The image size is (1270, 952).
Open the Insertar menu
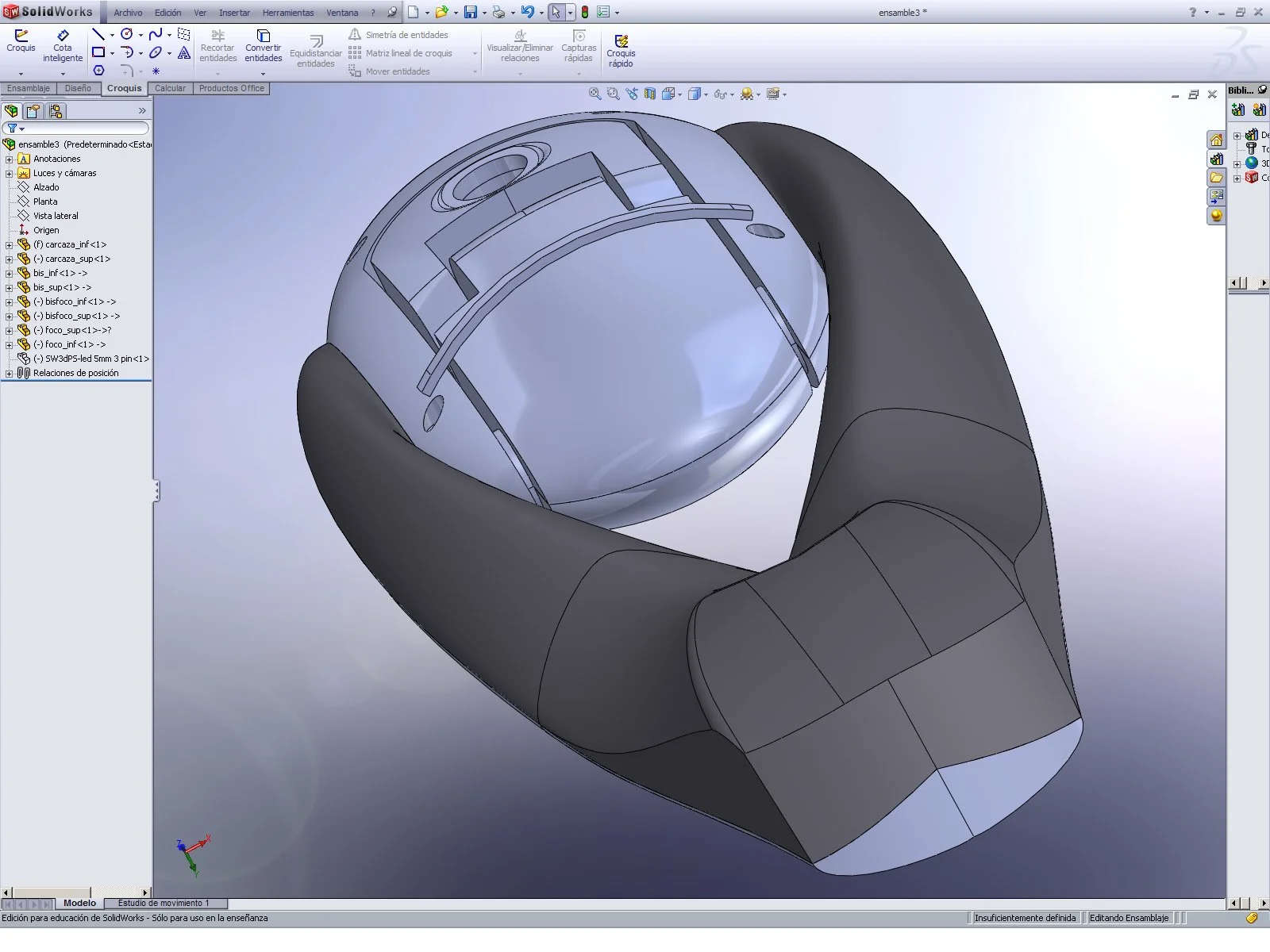234,13
